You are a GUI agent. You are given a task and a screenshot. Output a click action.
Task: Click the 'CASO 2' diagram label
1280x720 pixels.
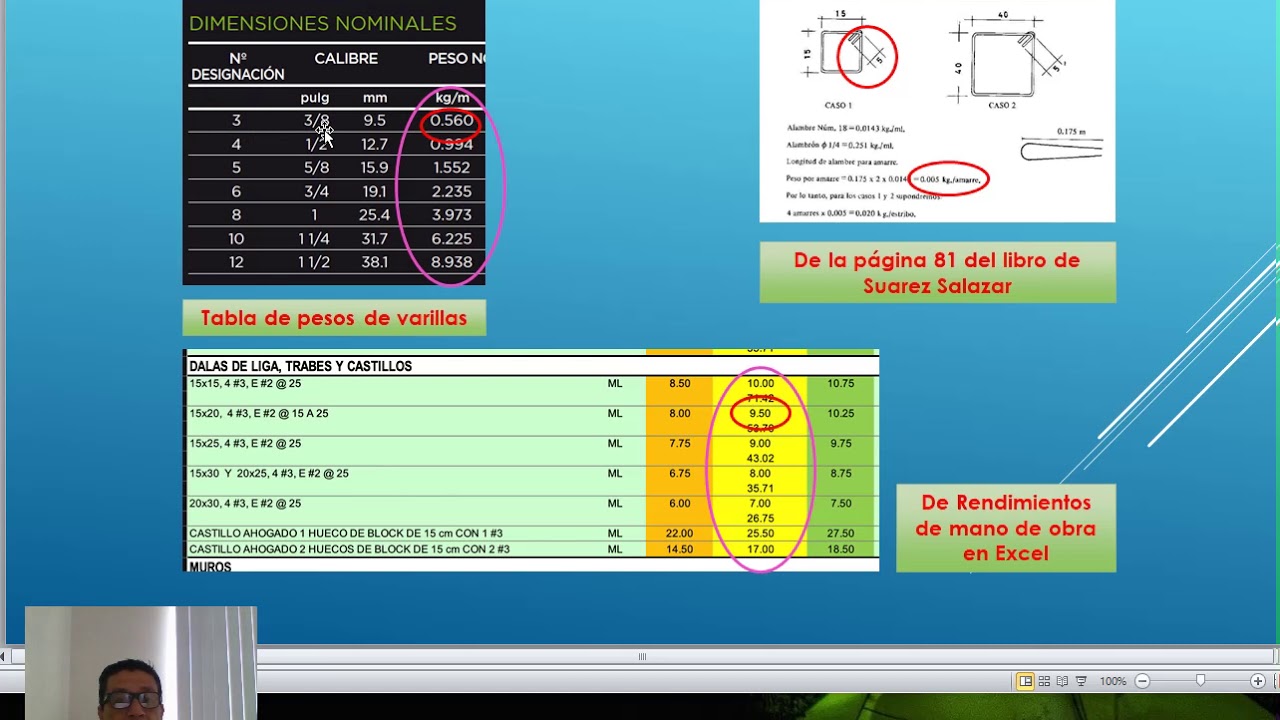(x=1002, y=105)
